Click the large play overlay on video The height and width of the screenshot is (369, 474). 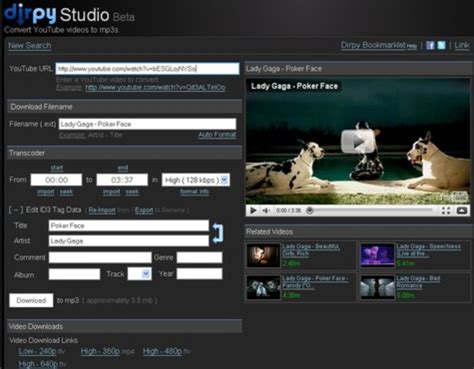(x=358, y=141)
